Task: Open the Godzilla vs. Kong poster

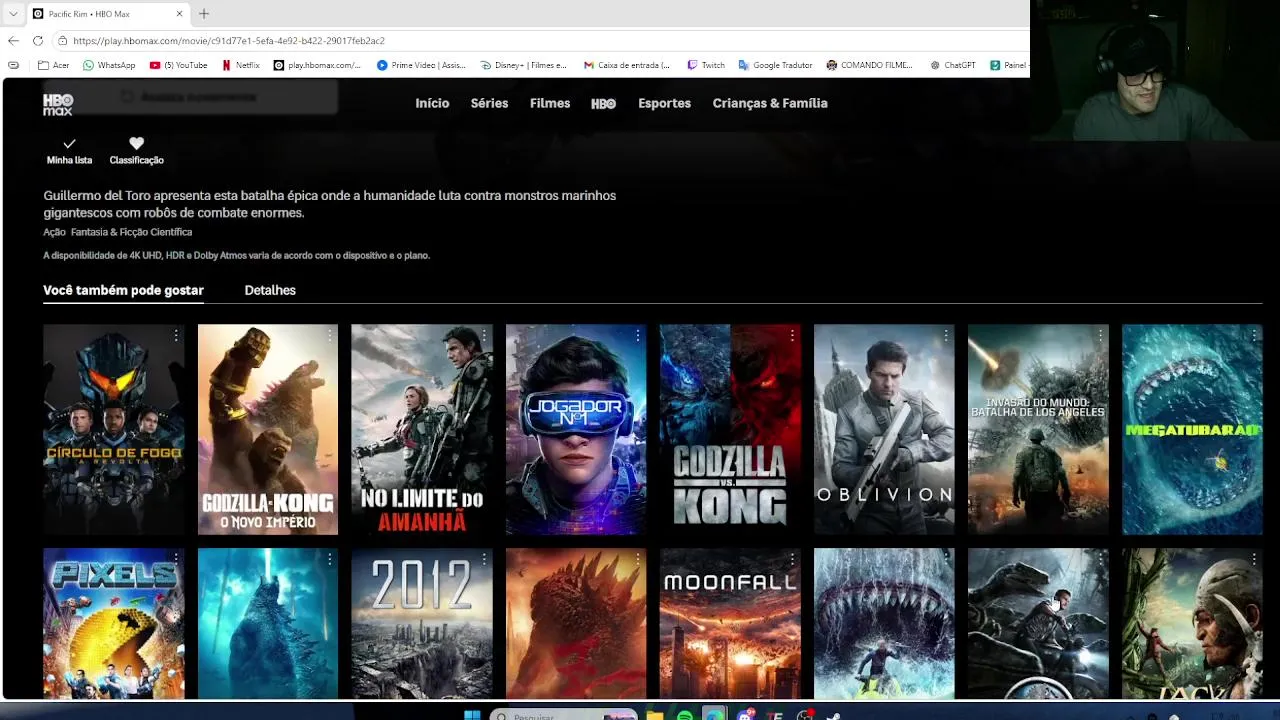Action: click(x=729, y=429)
